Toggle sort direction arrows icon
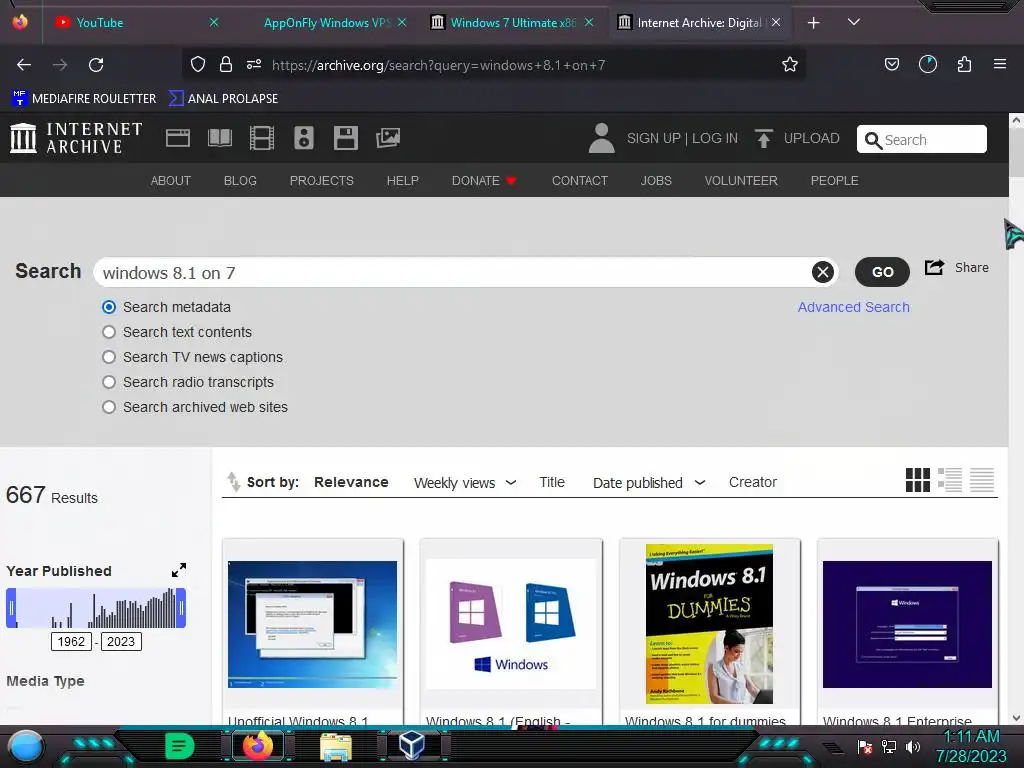Screen dimensions: 1024x768 233,482
